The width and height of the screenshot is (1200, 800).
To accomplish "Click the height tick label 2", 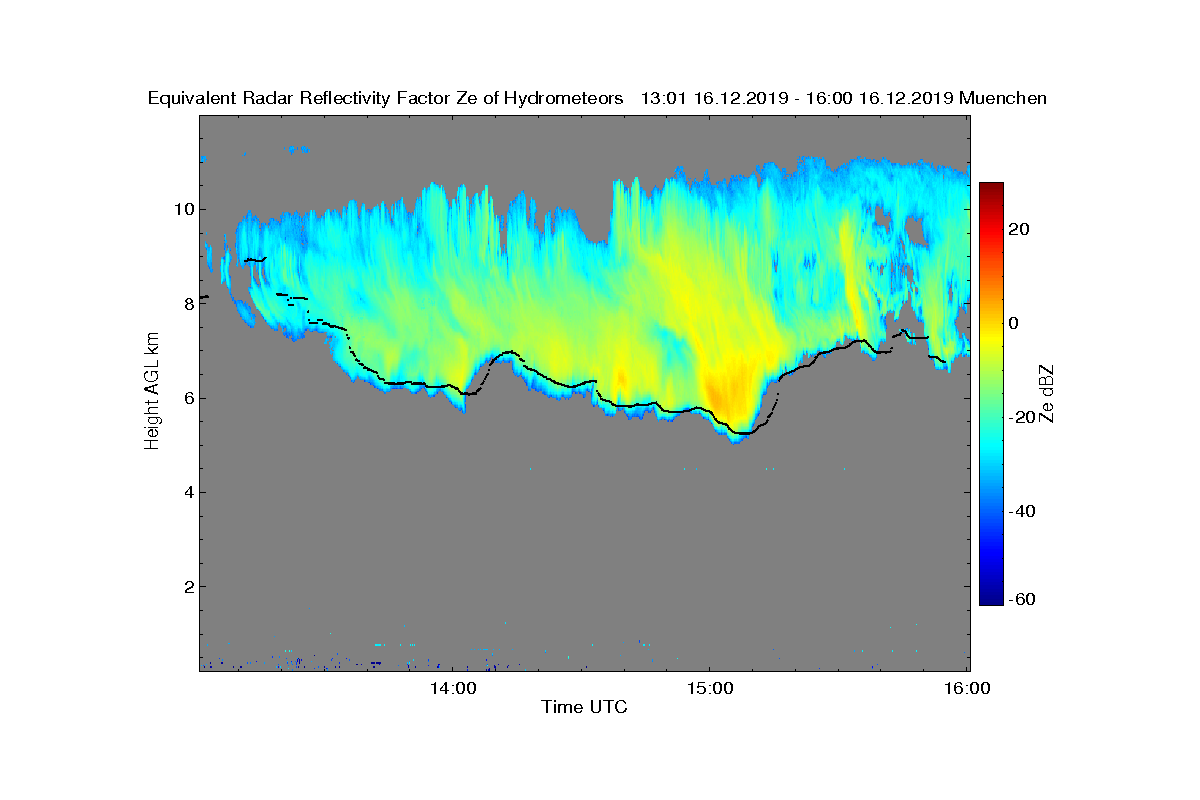I will (187, 586).
